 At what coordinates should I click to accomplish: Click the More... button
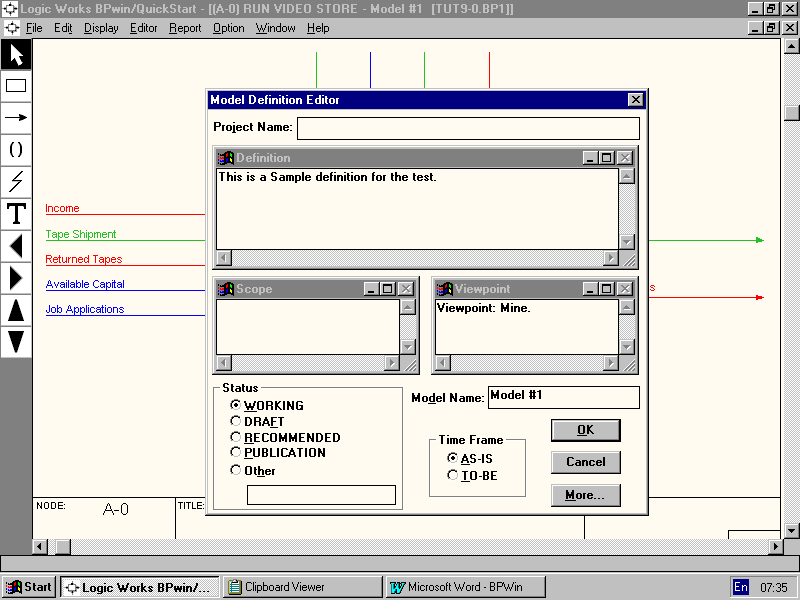click(586, 495)
